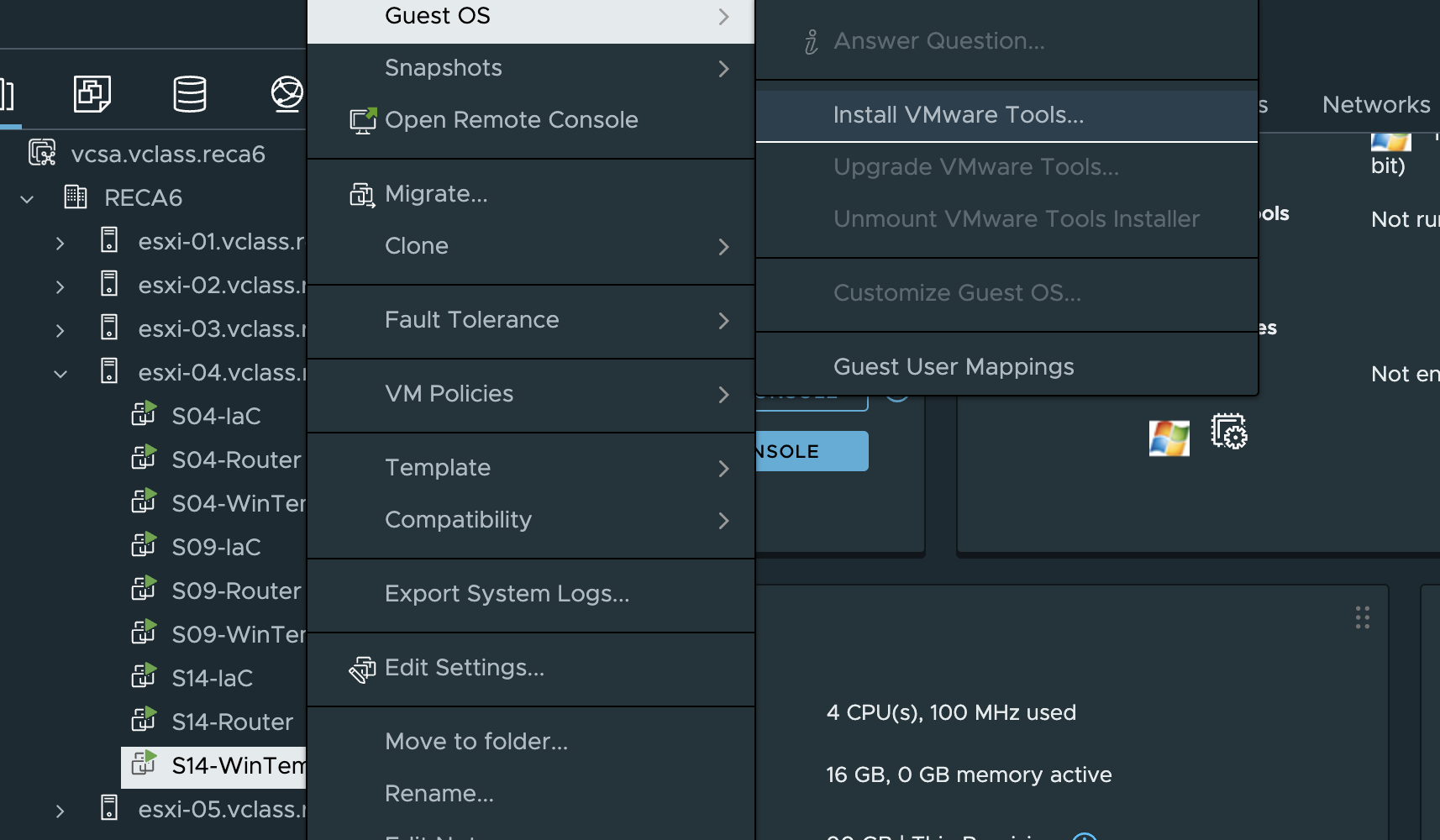Select Install VMware Tools from the submenu

tap(958, 115)
